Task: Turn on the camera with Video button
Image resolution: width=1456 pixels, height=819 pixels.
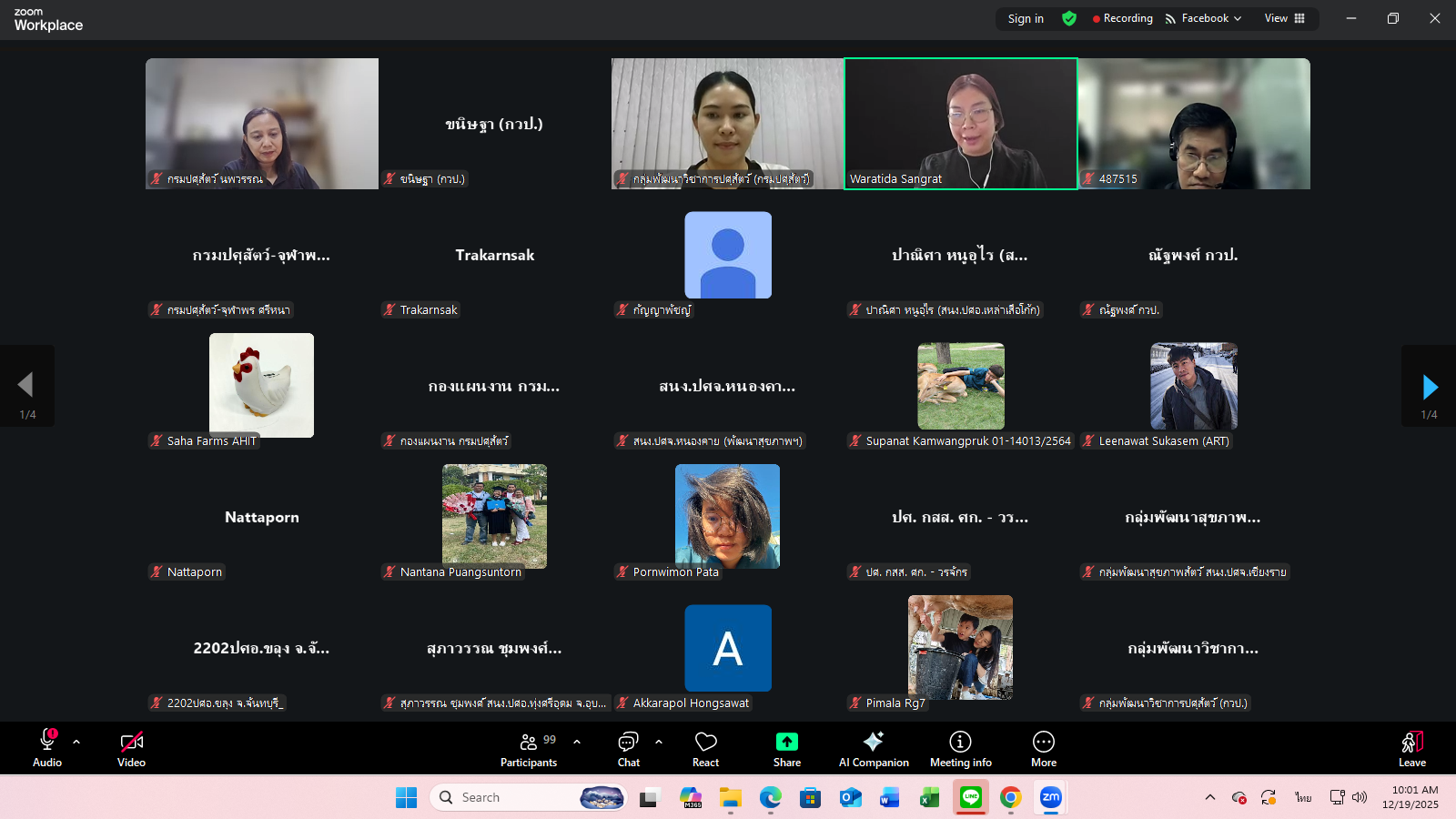Action: [x=131, y=749]
